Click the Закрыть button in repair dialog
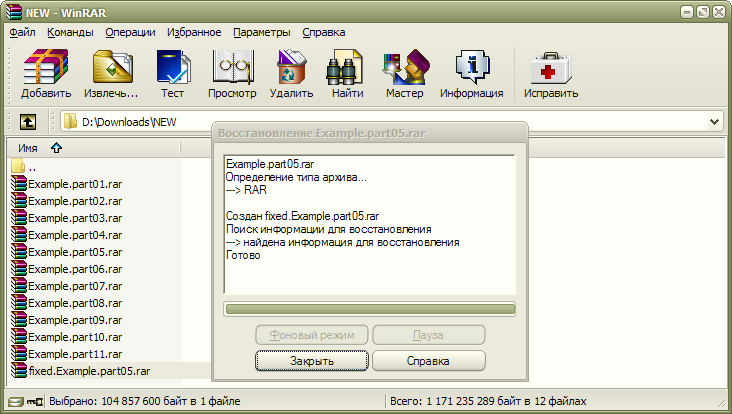This screenshot has width=732, height=414. pyautogui.click(x=312, y=361)
